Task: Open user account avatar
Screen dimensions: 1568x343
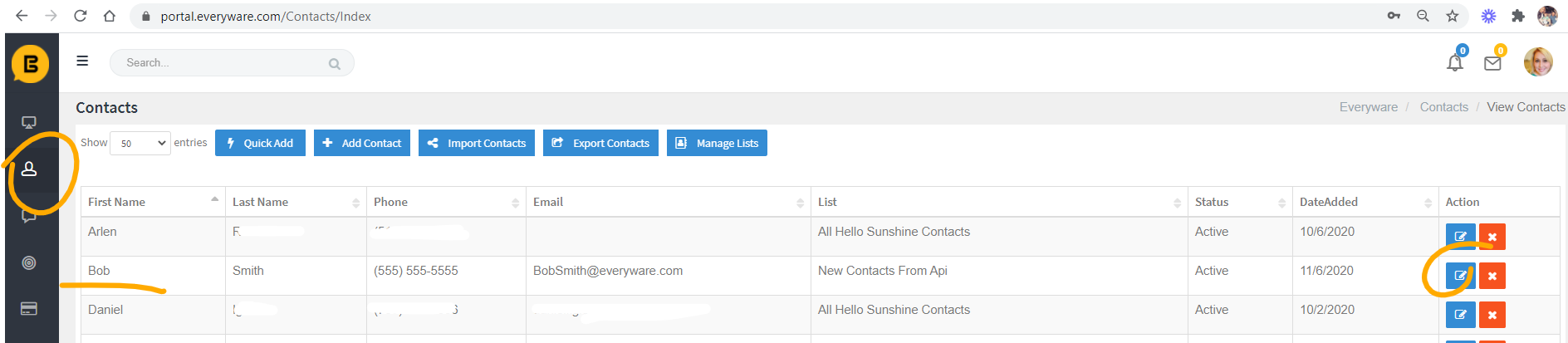Action: [1538, 62]
